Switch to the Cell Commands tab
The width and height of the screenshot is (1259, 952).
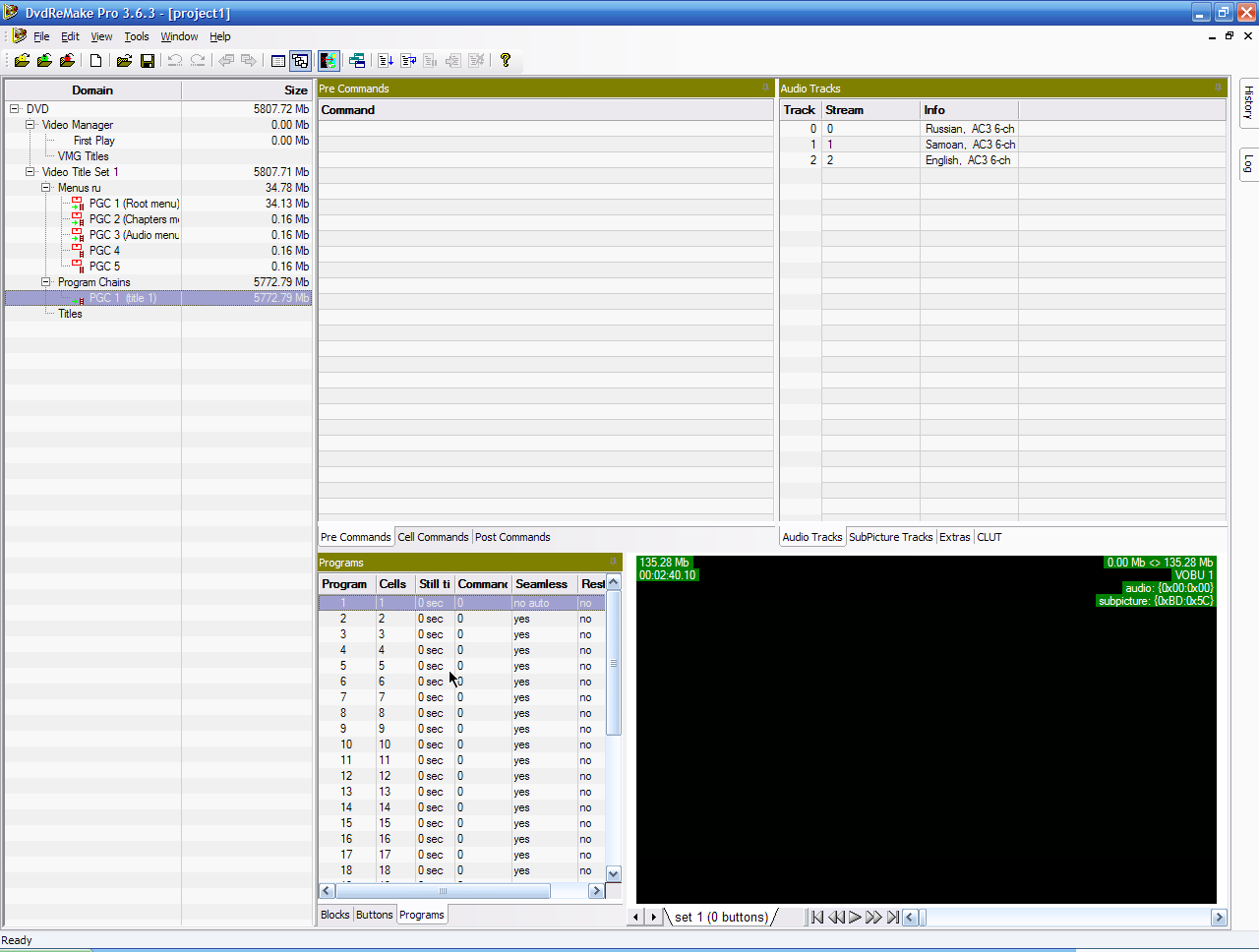tap(433, 537)
